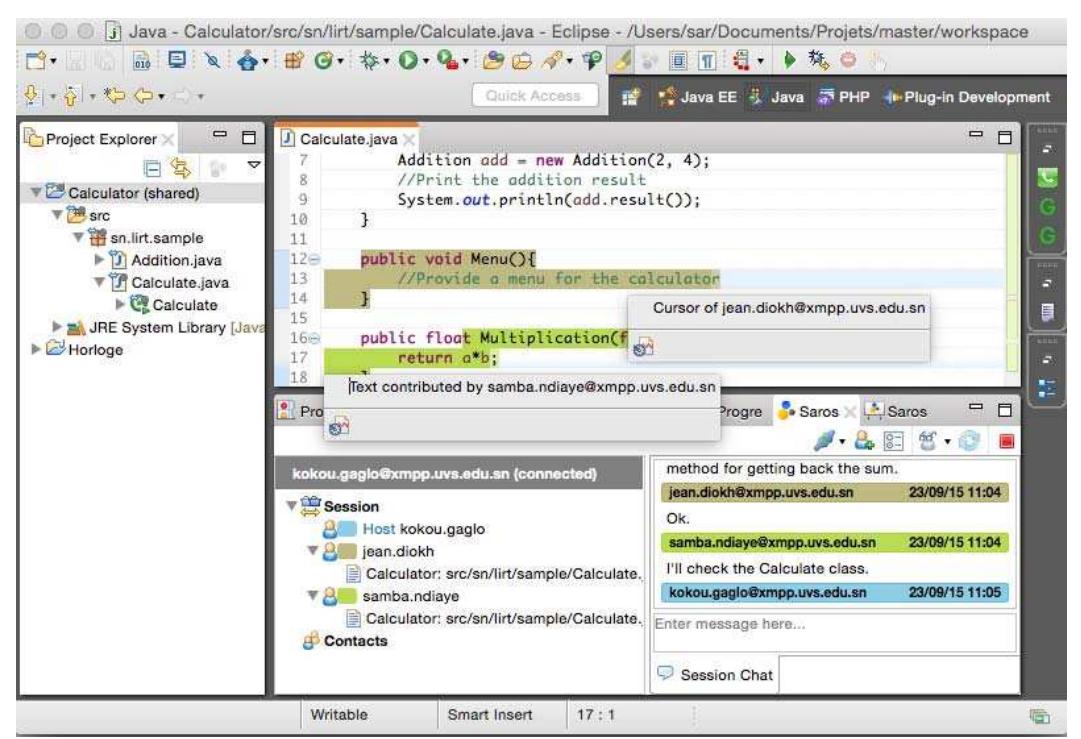This screenshot has width=1081, height=739.
Task: Click the Previous Annotation yellow up arrow
Action: [x=71, y=95]
